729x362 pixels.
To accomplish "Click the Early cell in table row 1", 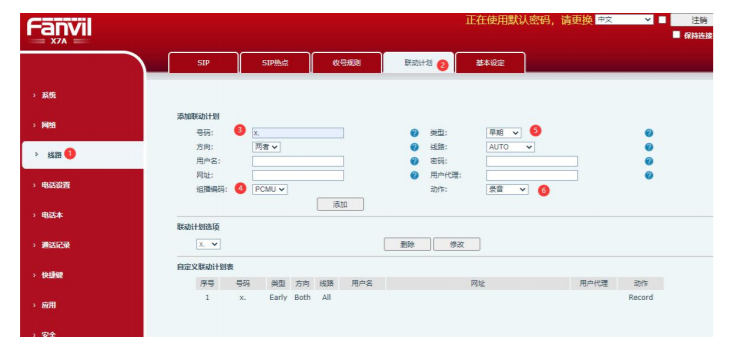I will [x=278, y=297].
